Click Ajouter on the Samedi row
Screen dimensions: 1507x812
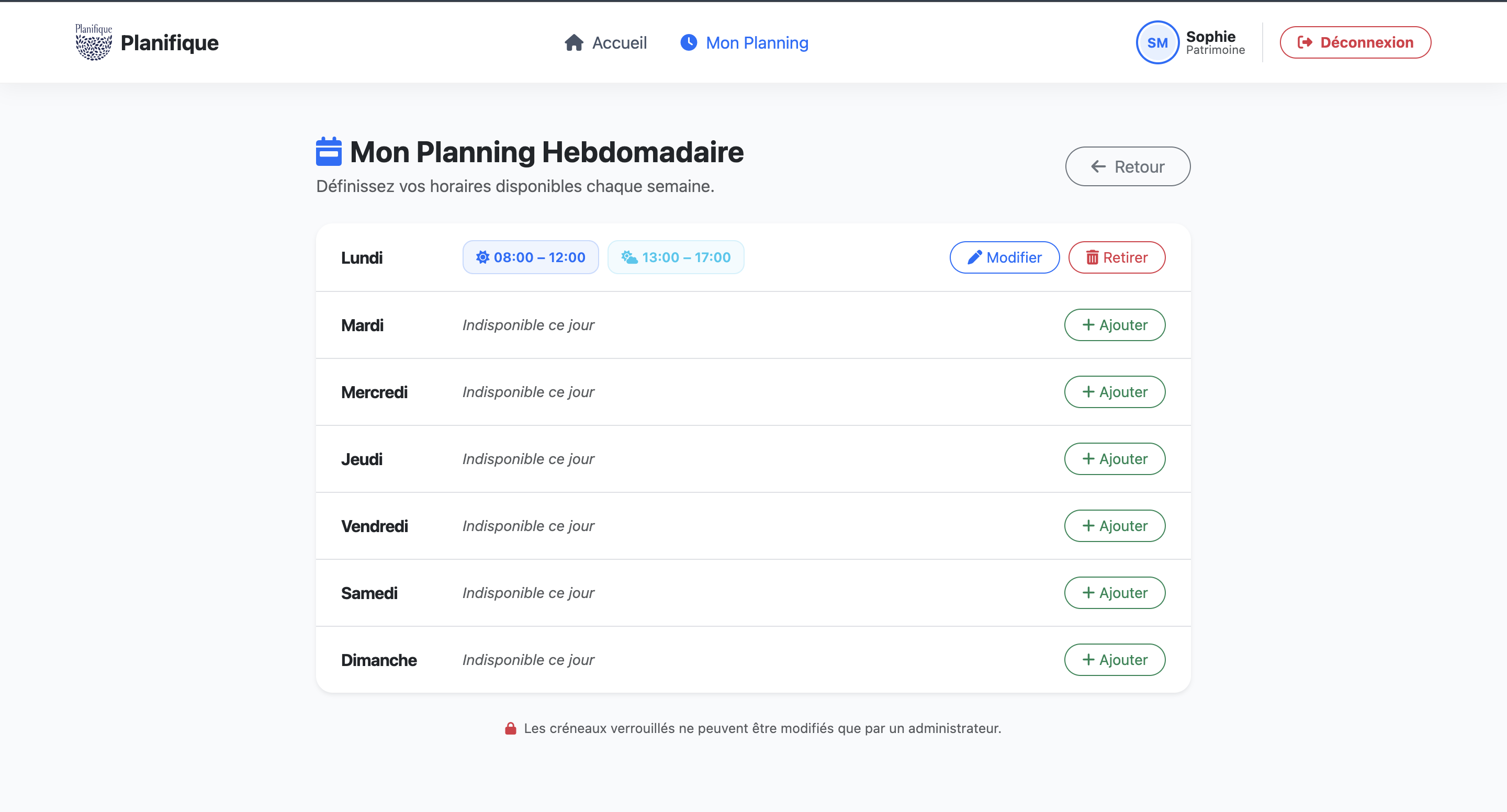(1115, 593)
